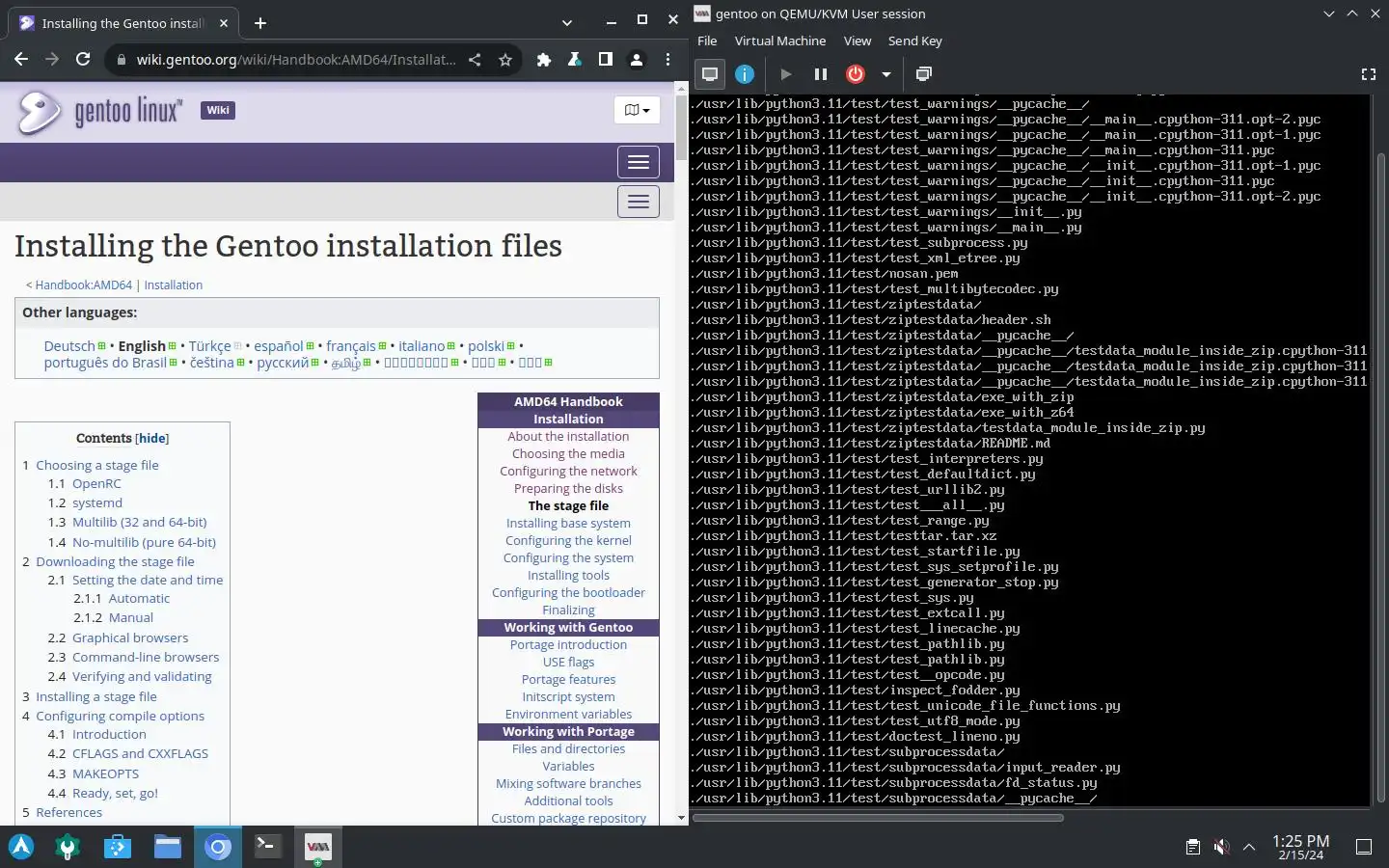This screenshot has width=1389, height=868.
Task: Open Installing base system handbook page
Action: click(568, 524)
